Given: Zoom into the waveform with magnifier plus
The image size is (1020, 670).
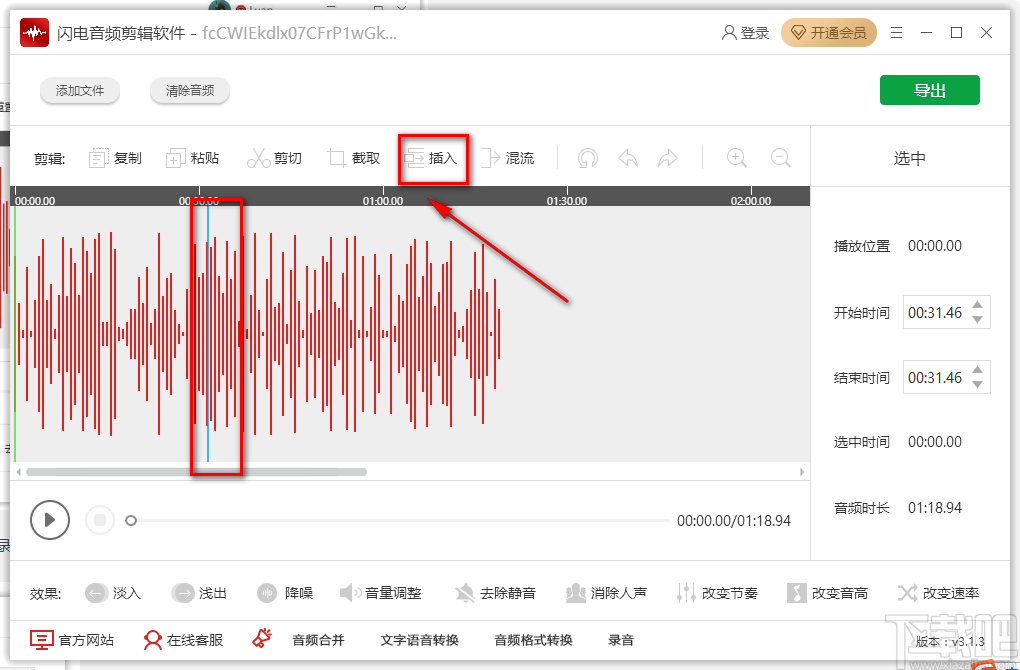Looking at the screenshot, I should (736, 157).
